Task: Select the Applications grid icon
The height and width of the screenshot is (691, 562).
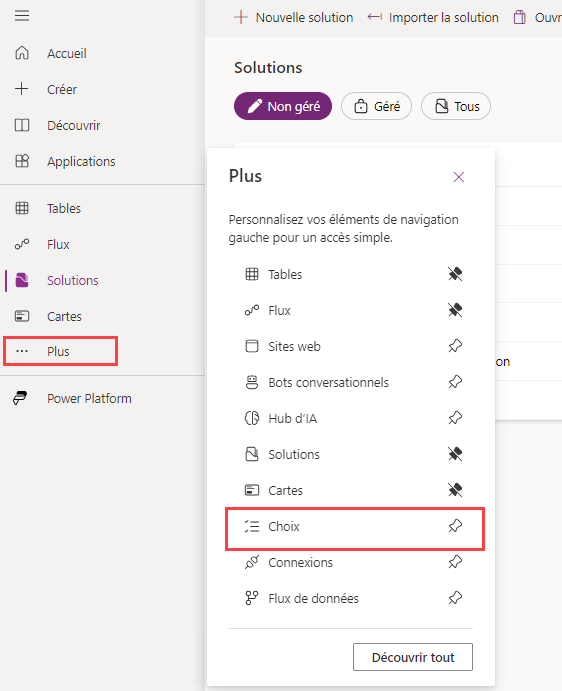Action: [22, 161]
